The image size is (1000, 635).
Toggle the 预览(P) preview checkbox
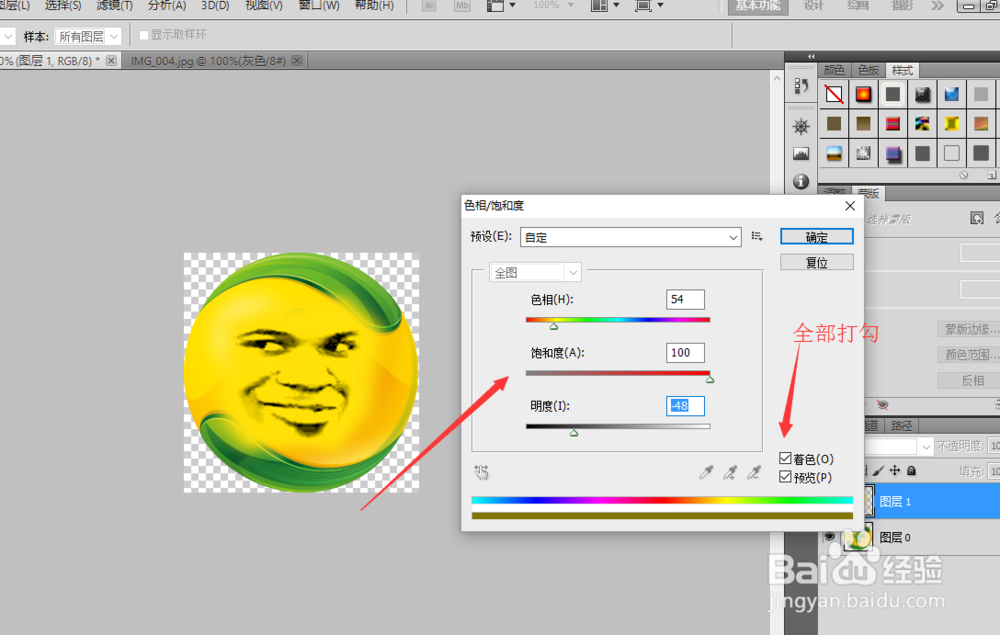pos(785,477)
